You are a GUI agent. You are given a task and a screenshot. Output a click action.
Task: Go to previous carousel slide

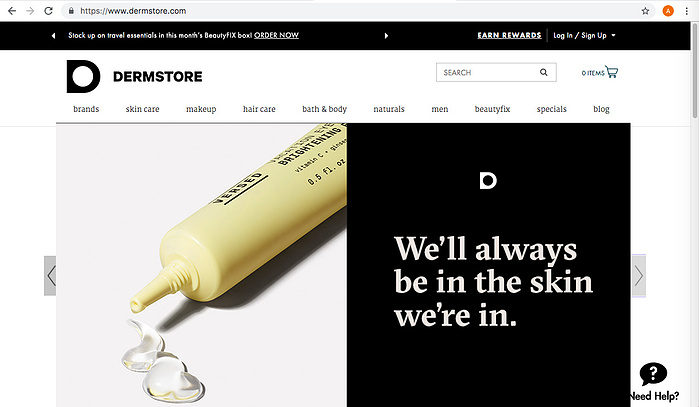[50, 275]
